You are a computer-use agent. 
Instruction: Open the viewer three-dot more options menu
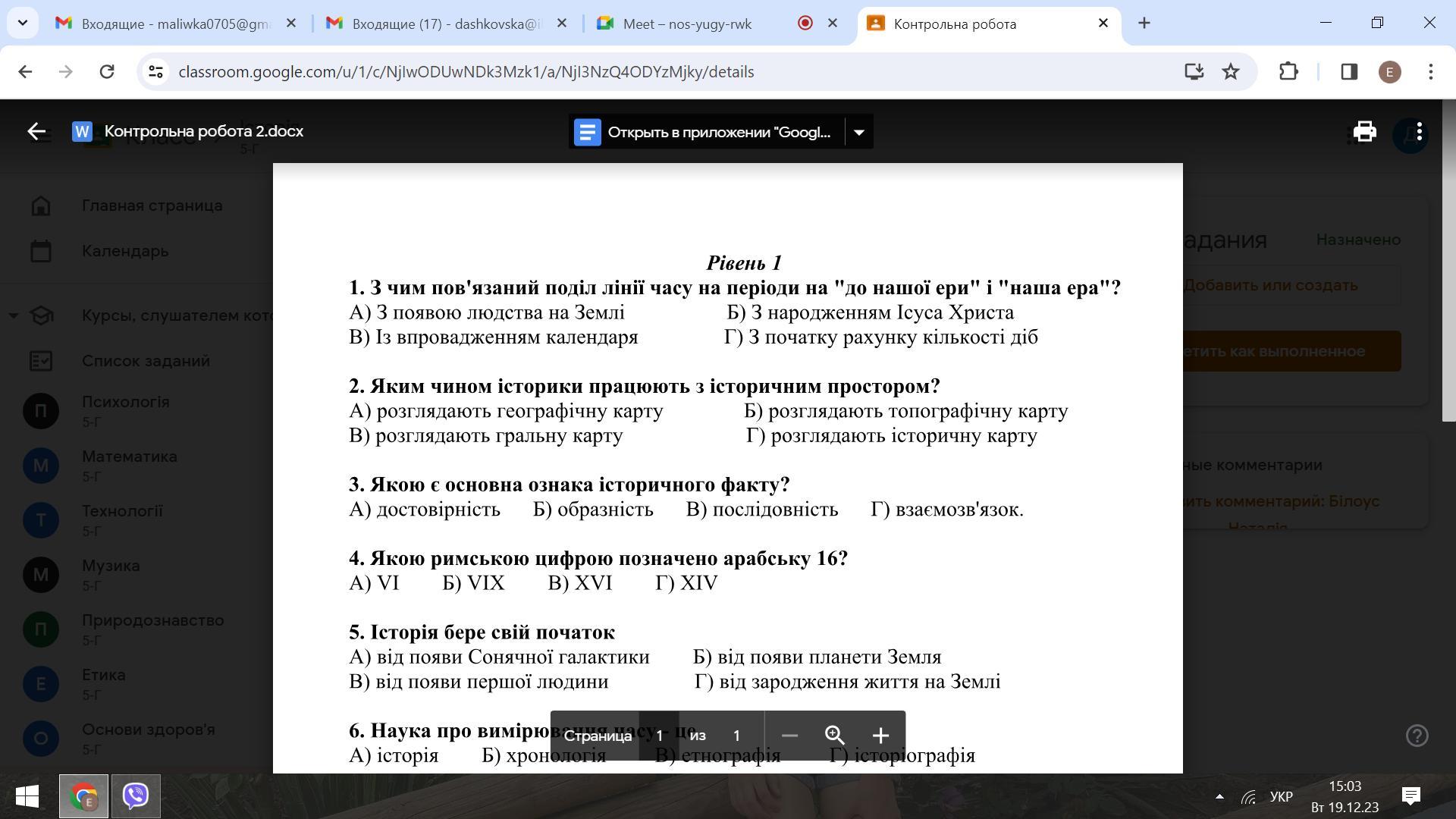click(x=1419, y=131)
